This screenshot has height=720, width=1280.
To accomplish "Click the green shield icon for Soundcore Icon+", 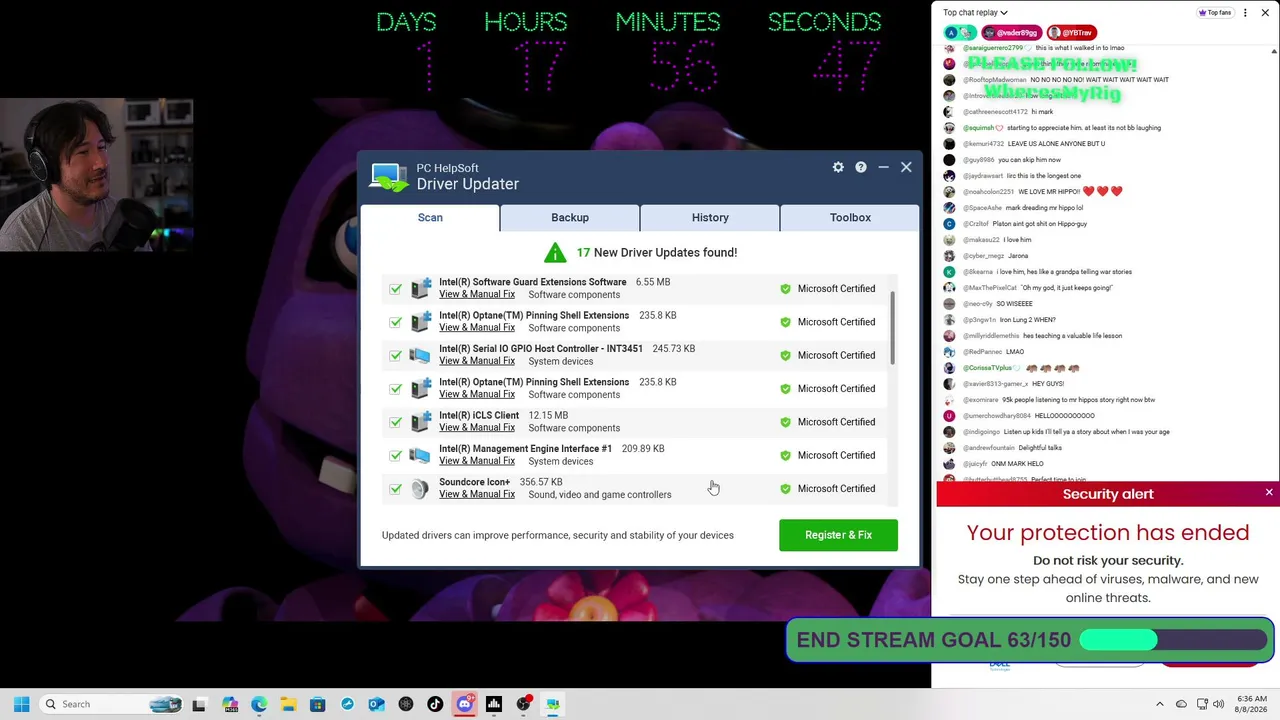I will pos(785,489).
